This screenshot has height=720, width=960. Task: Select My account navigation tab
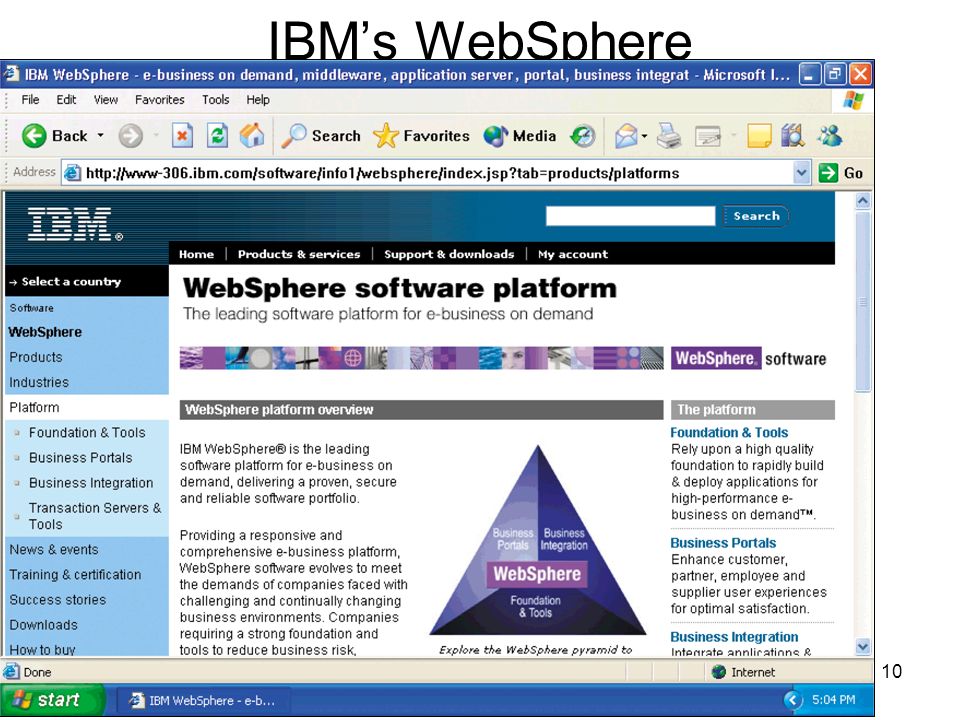coord(572,254)
